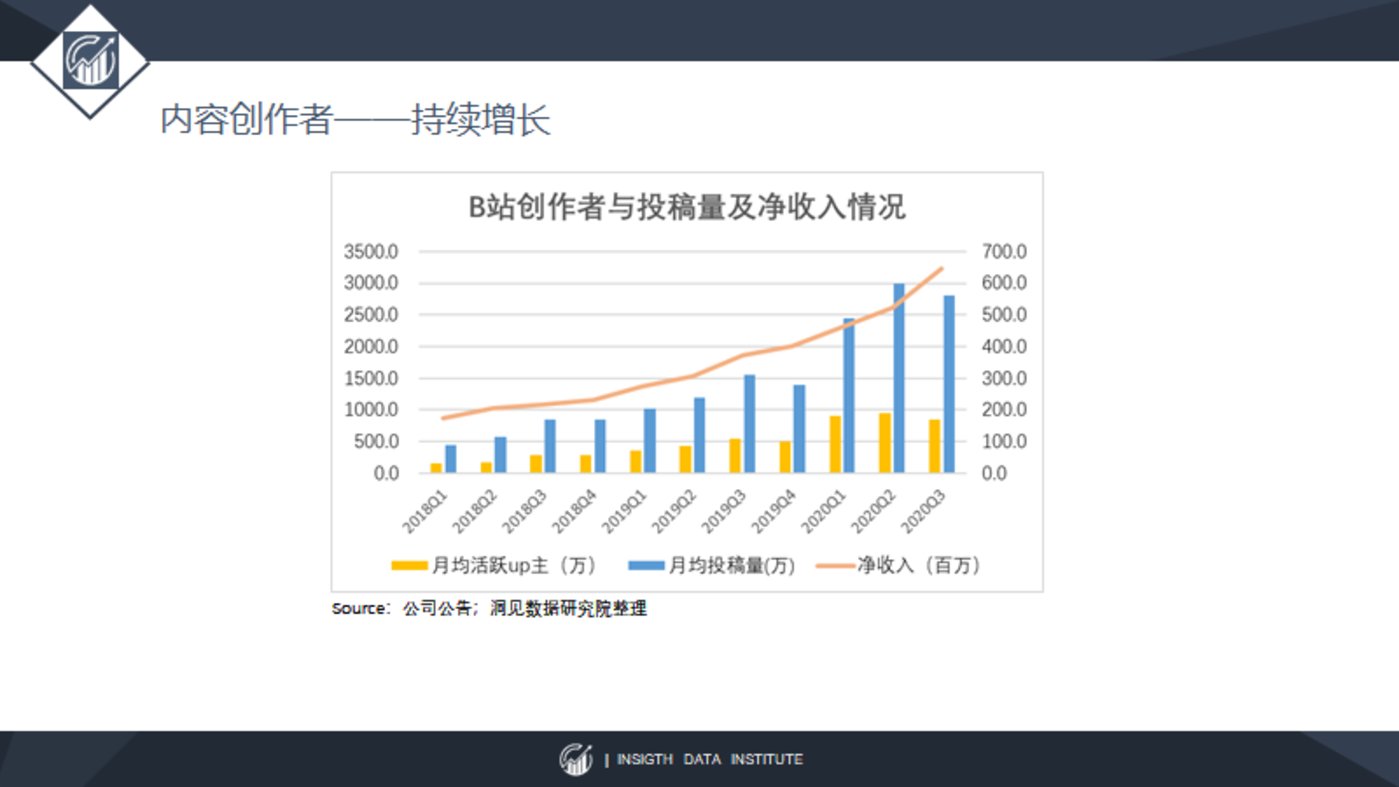Select the secondary axis value 700.0

coord(1003,251)
